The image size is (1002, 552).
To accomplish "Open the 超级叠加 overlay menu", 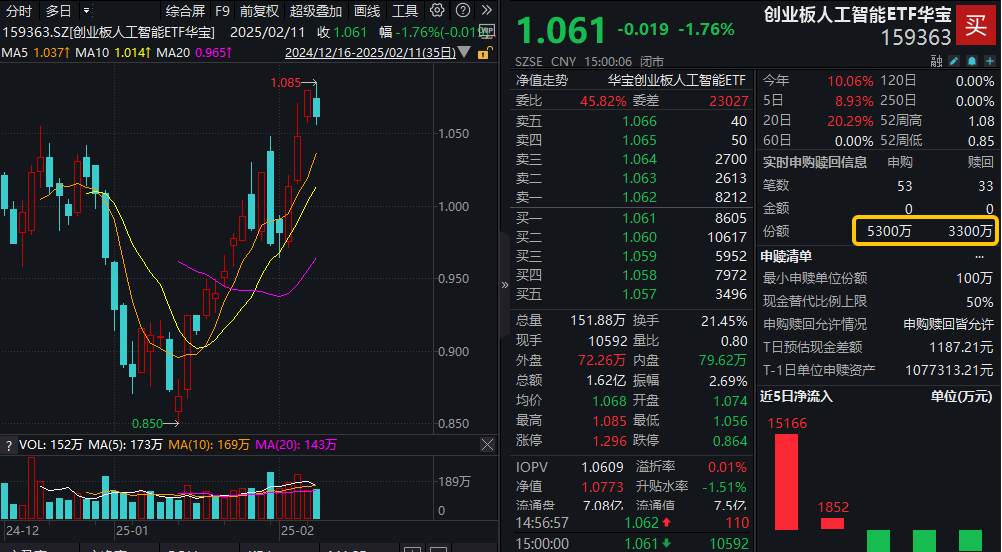I will pyautogui.click(x=316, y=11).
